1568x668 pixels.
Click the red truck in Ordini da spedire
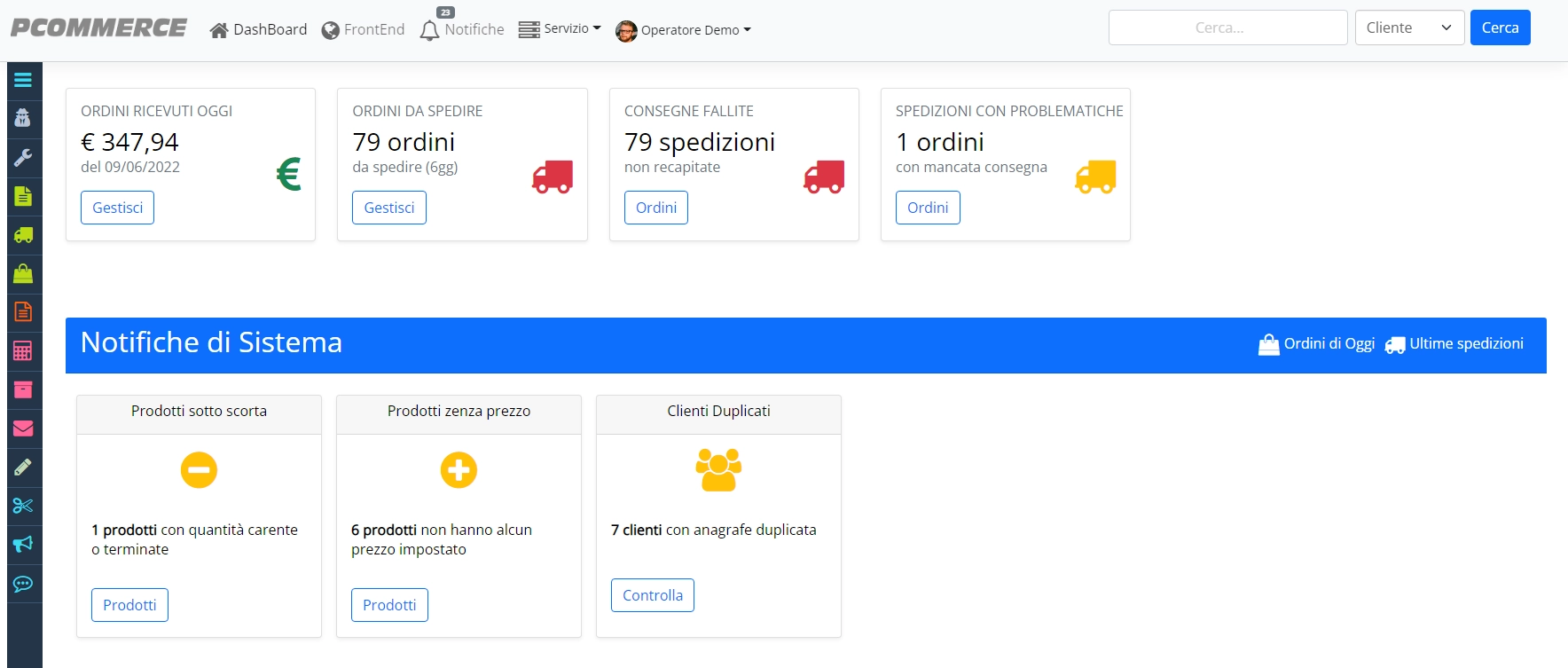coord(553,177)
